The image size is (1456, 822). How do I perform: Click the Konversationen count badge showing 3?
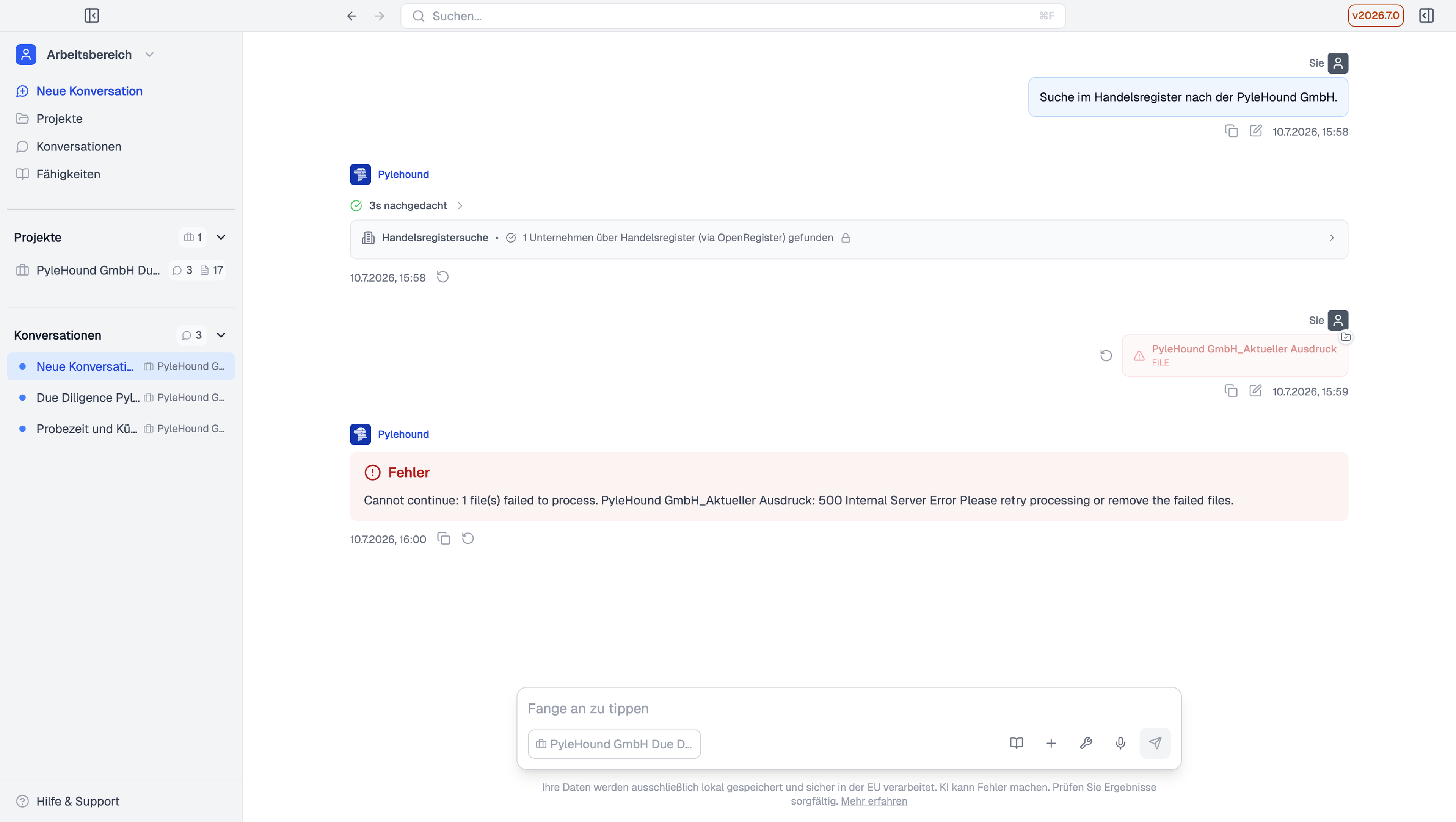click(x=192, y=335)
